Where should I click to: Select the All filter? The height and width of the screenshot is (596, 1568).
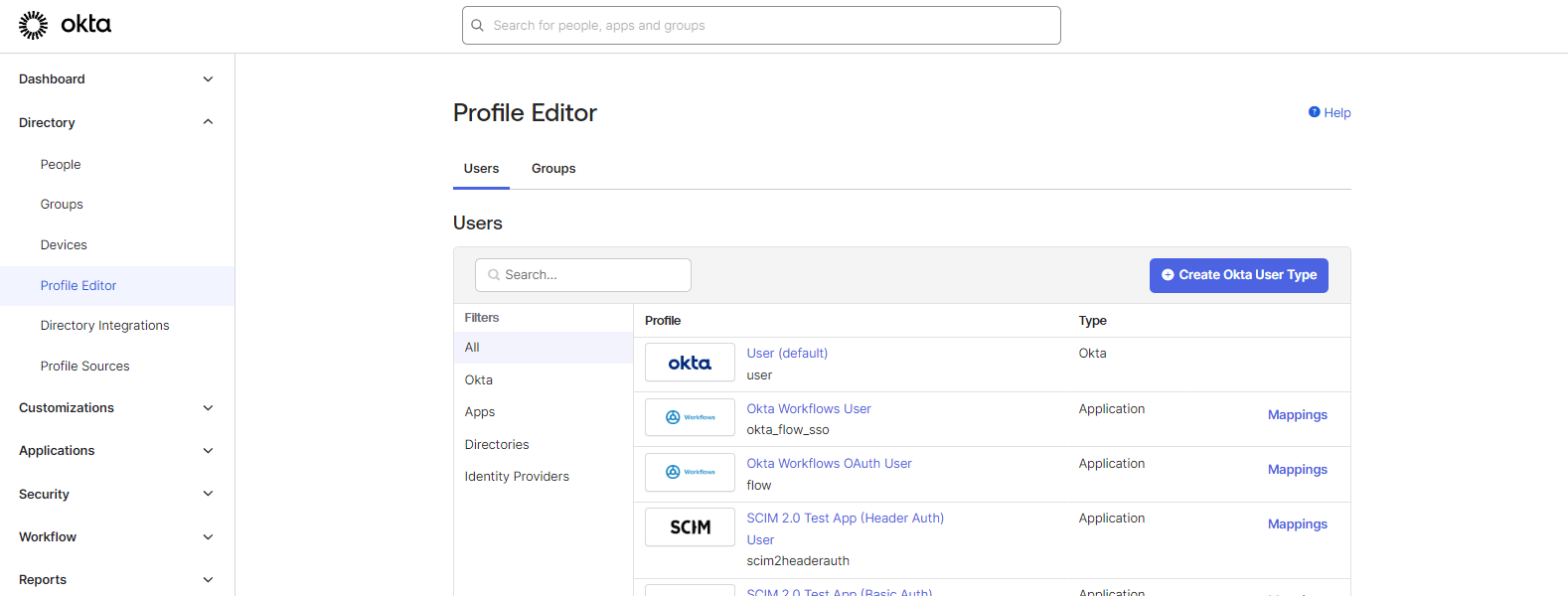(x=544, y=348)
